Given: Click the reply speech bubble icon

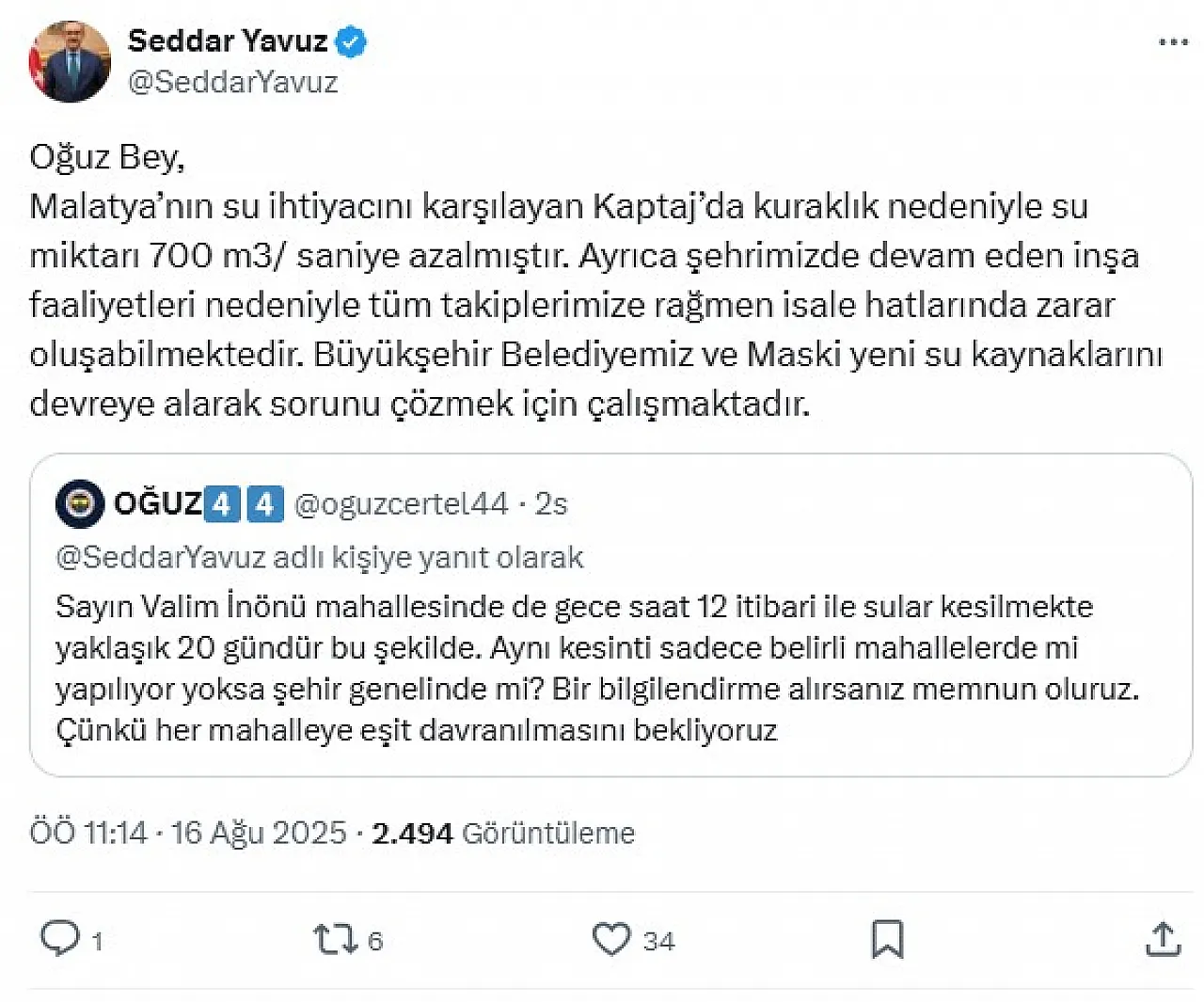Looking at the screenshot, I should click(60, 938).
